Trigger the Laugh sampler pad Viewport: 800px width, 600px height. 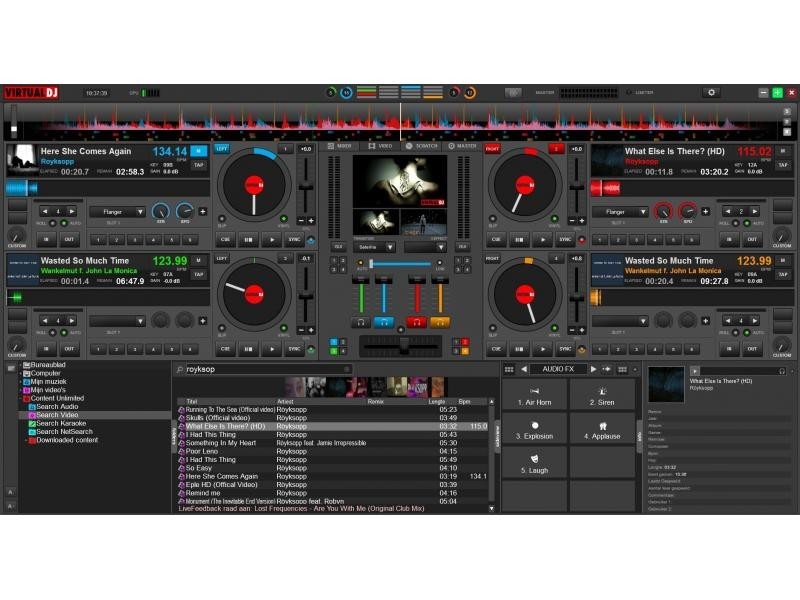pyautogui.click(x=535, y=463)
